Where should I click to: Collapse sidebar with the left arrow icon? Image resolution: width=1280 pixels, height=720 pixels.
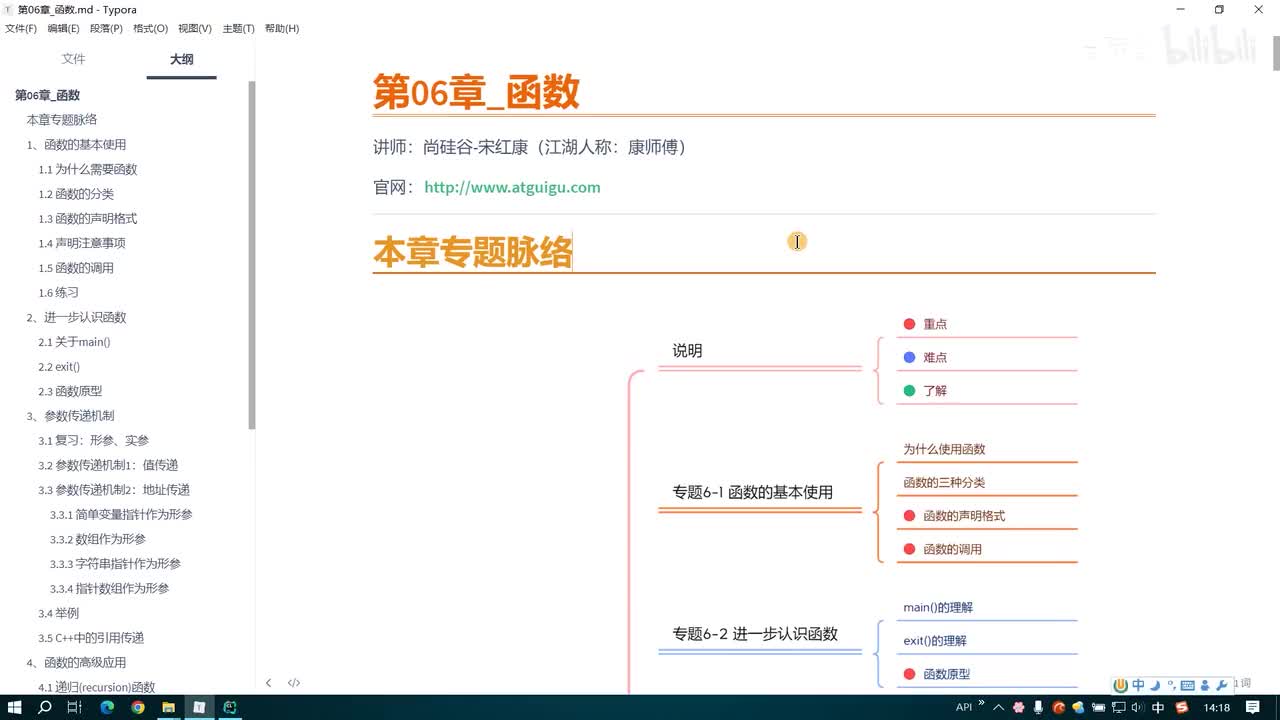[268, 683]
